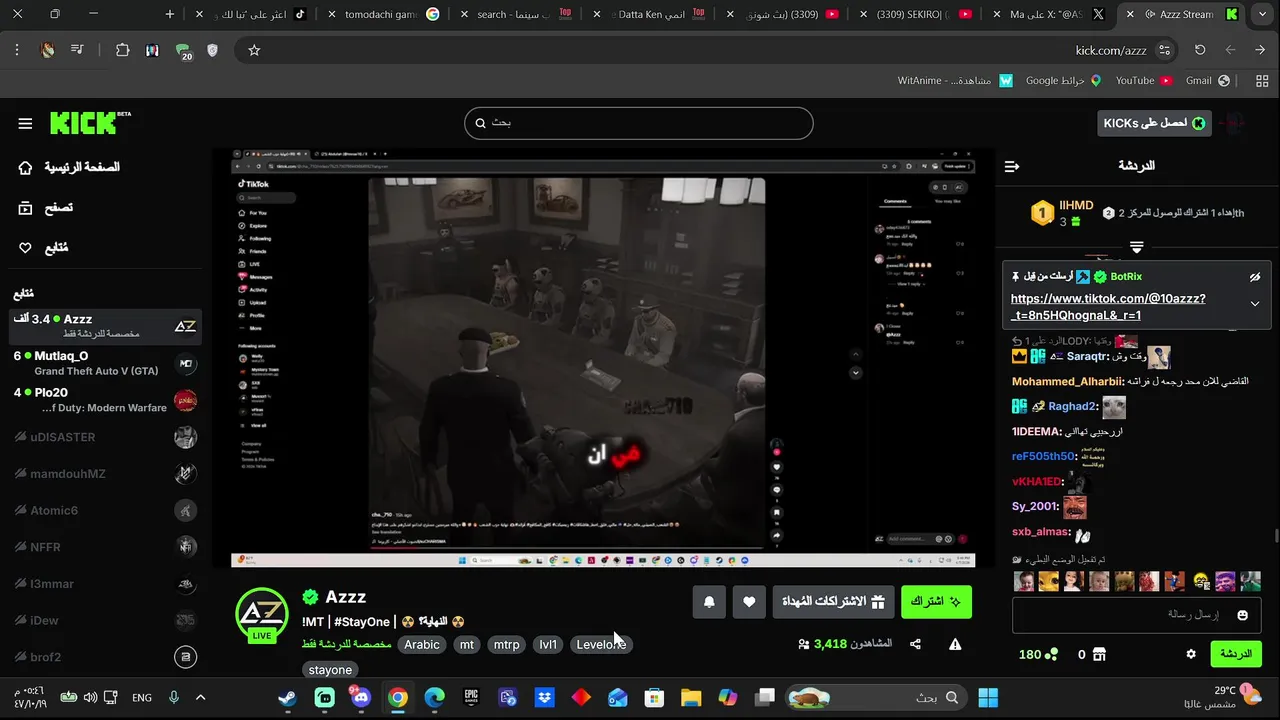Open the Kick hamburger sidebar menu
The width and height of the screenshot is (1280, 720).
pyautogui.click(x=25, y=123)
